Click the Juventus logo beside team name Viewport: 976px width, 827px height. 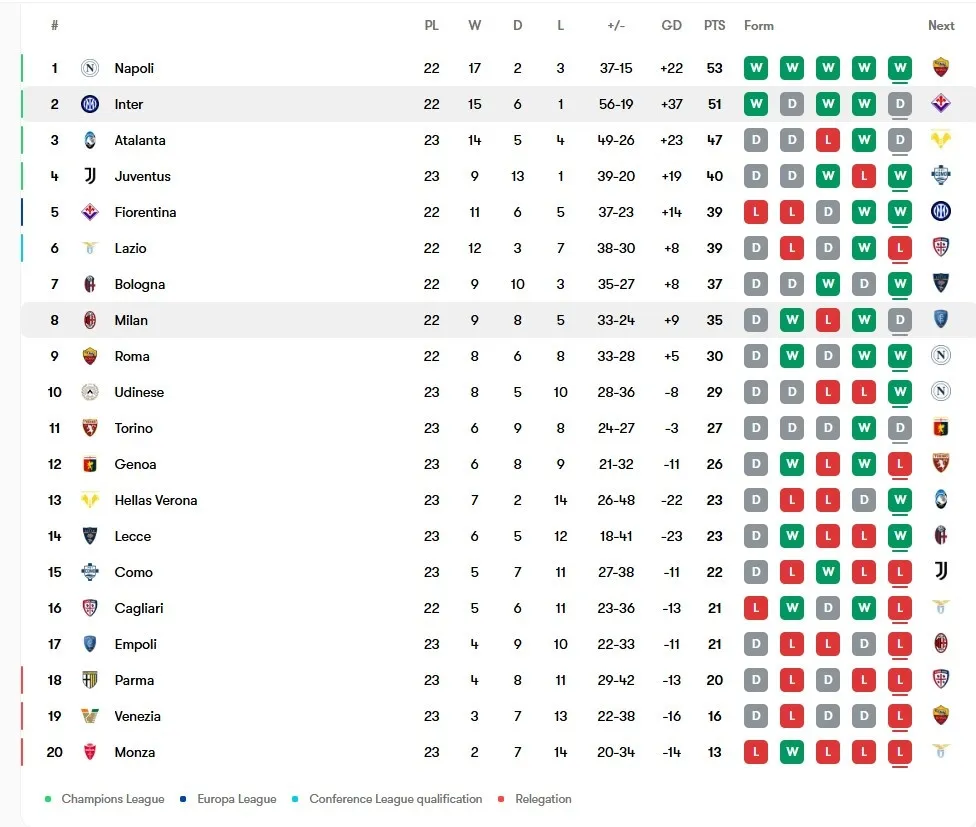coord(90,176)
